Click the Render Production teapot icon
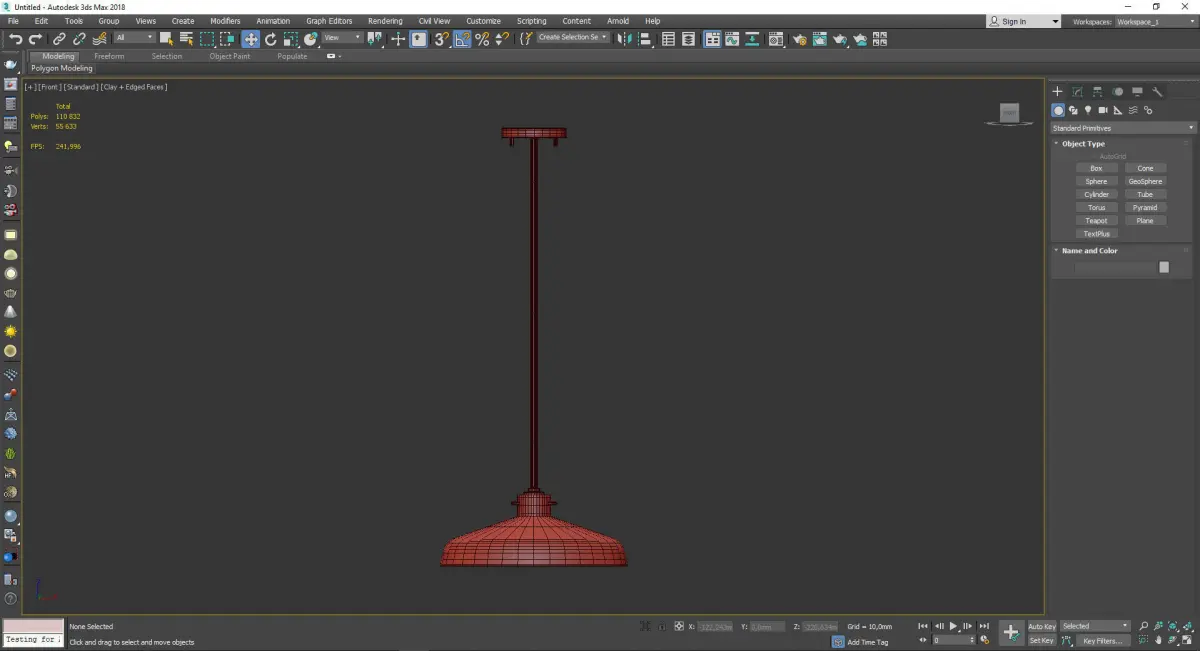The height and width of the screenshot is (651, 1200). coord(839,39)
